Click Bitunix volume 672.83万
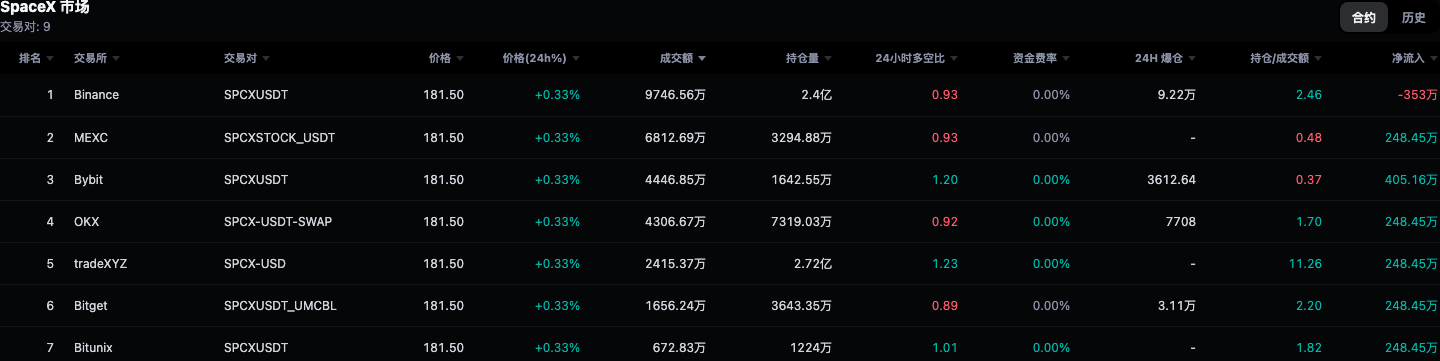 click(679, 347)
